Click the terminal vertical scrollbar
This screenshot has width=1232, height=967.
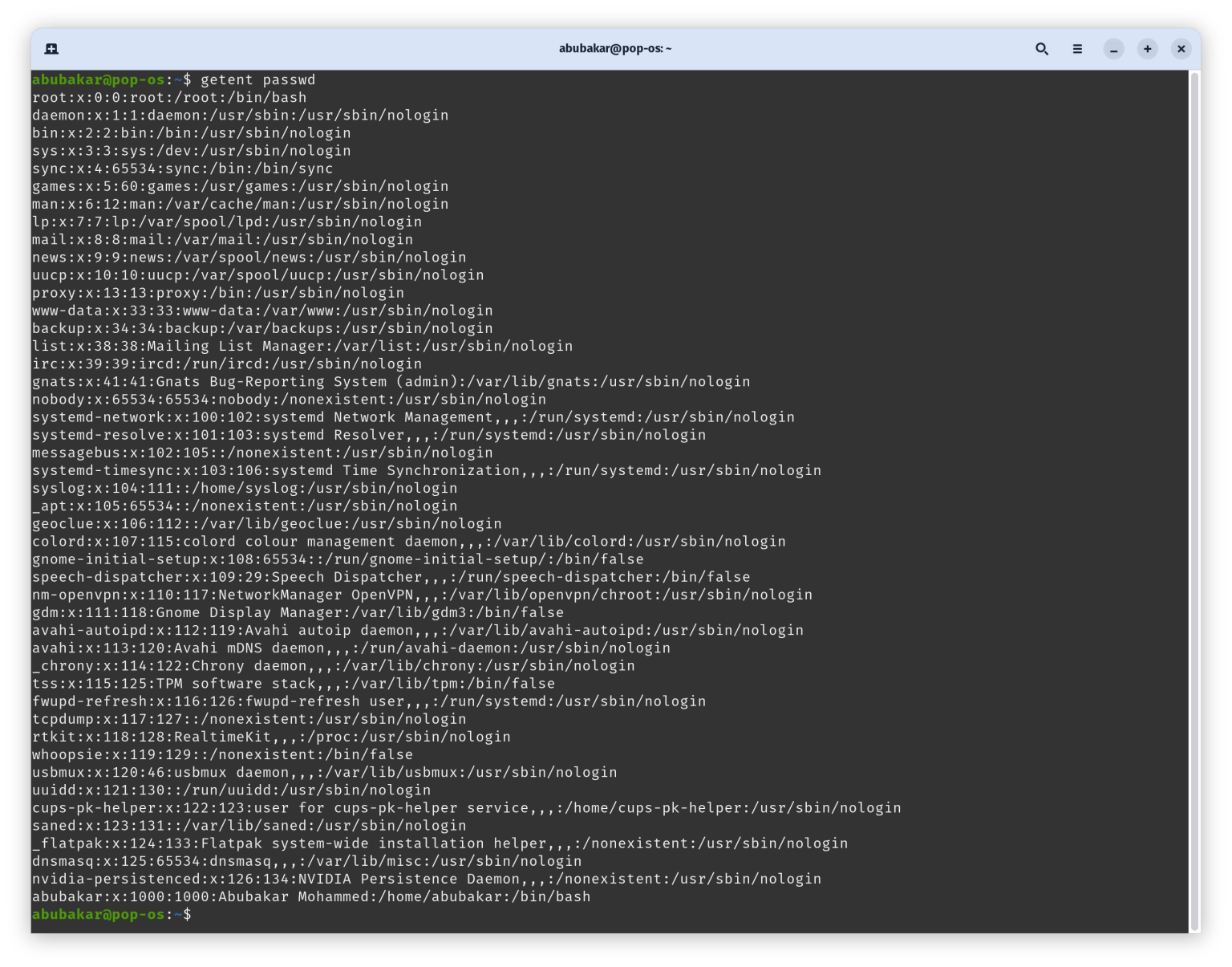coord(1195,502)
